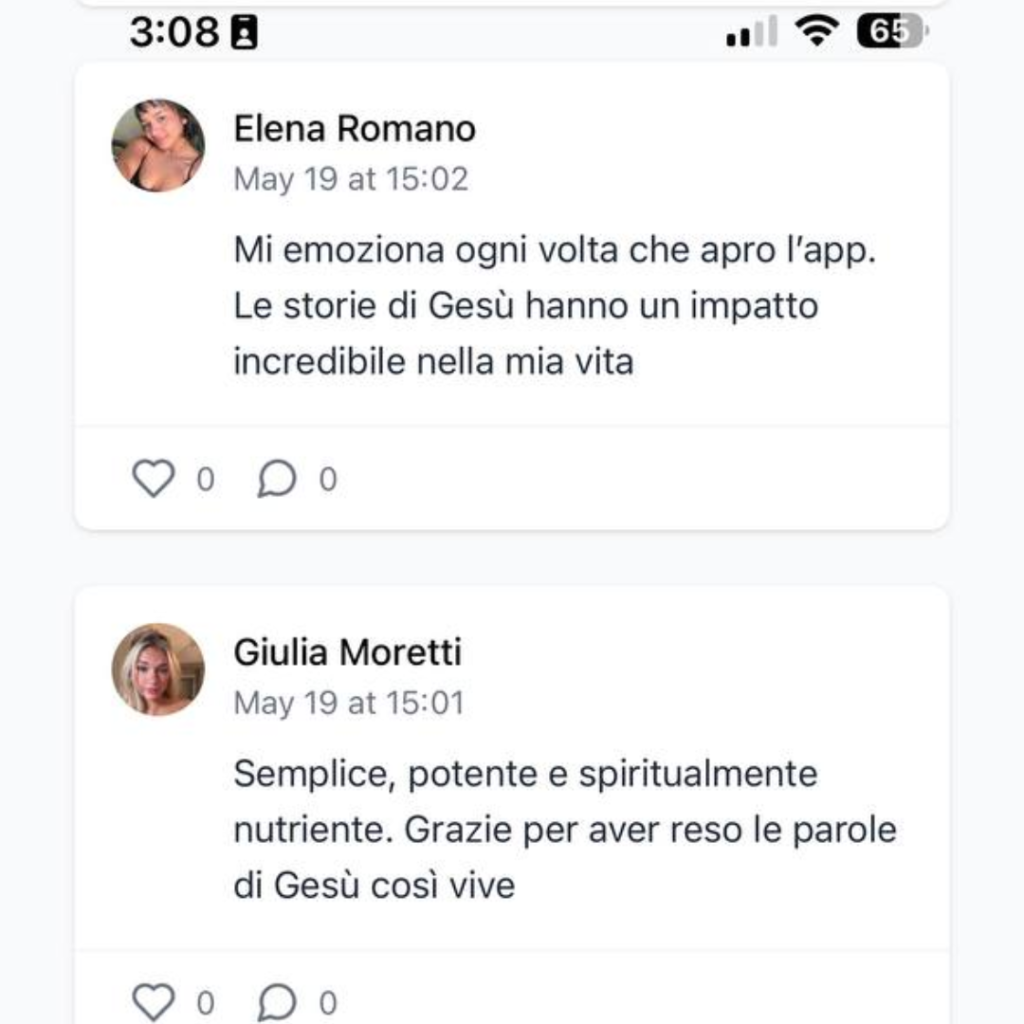
Task: Tap the May 19 at 15:01 timestamp
Action: click(348, 703)
